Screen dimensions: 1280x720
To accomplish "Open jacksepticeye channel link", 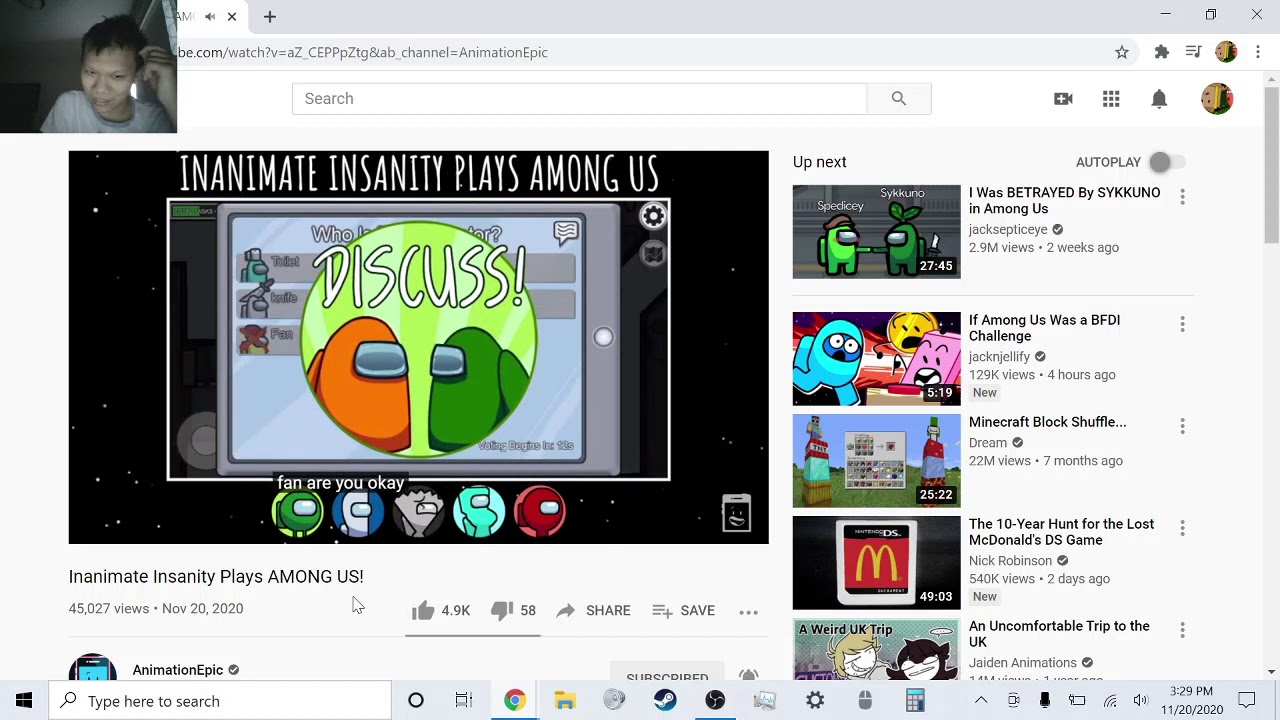I will pyautogui.click(x=1008, y=229).
